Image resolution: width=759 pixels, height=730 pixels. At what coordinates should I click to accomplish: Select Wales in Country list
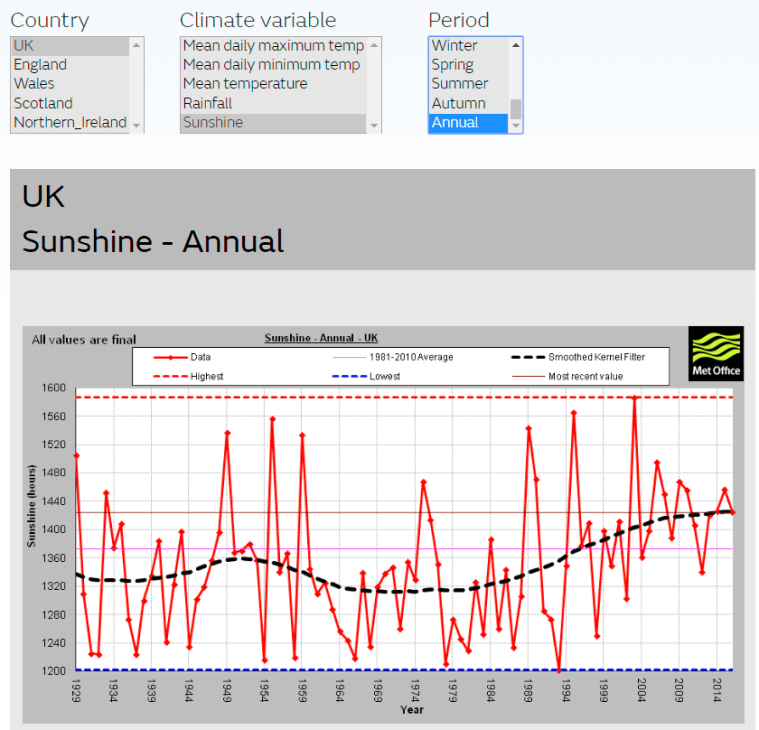click(x=34, y=84)
